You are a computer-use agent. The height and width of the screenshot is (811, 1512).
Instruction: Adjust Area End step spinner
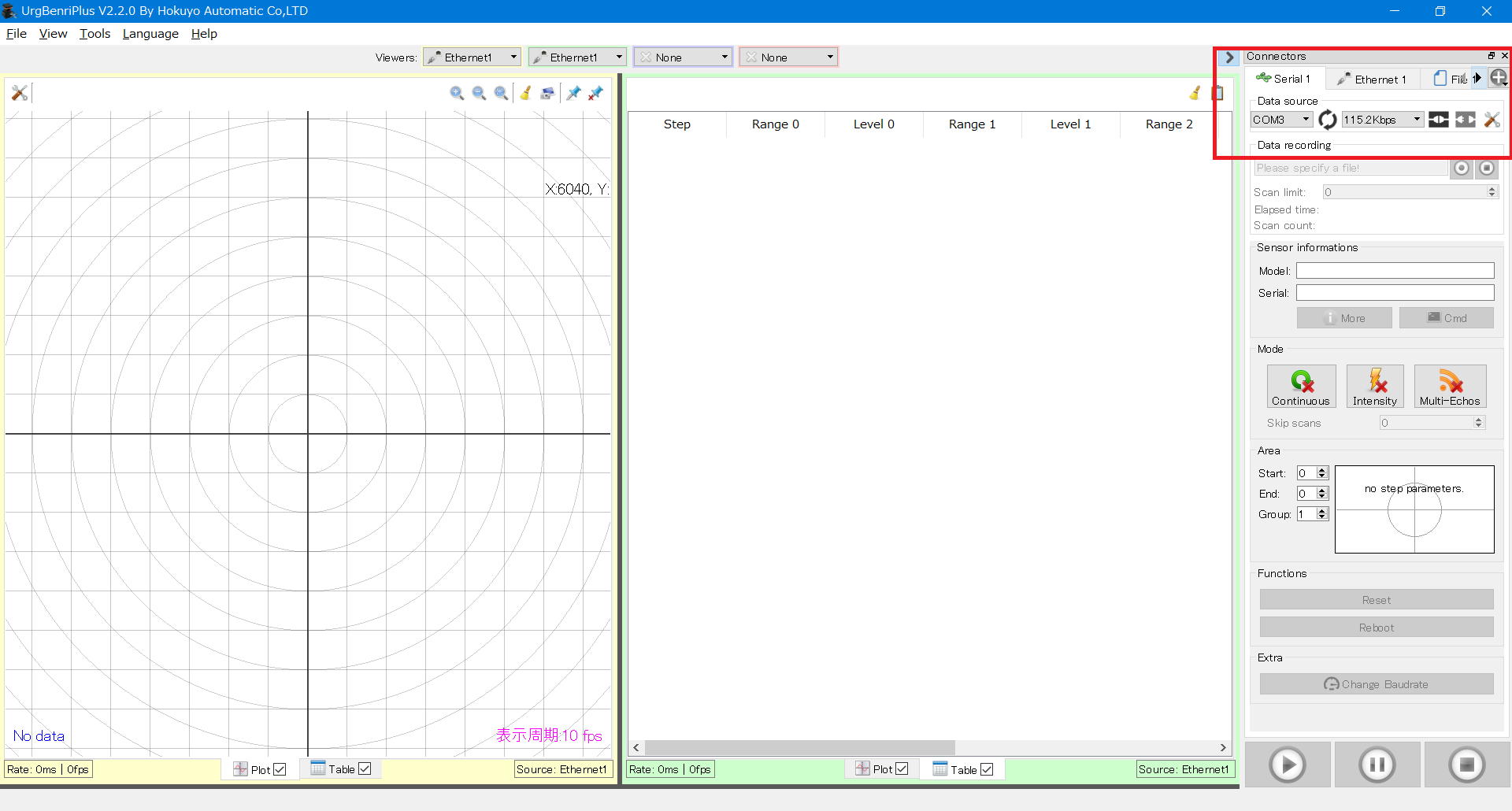point(1322,494)
